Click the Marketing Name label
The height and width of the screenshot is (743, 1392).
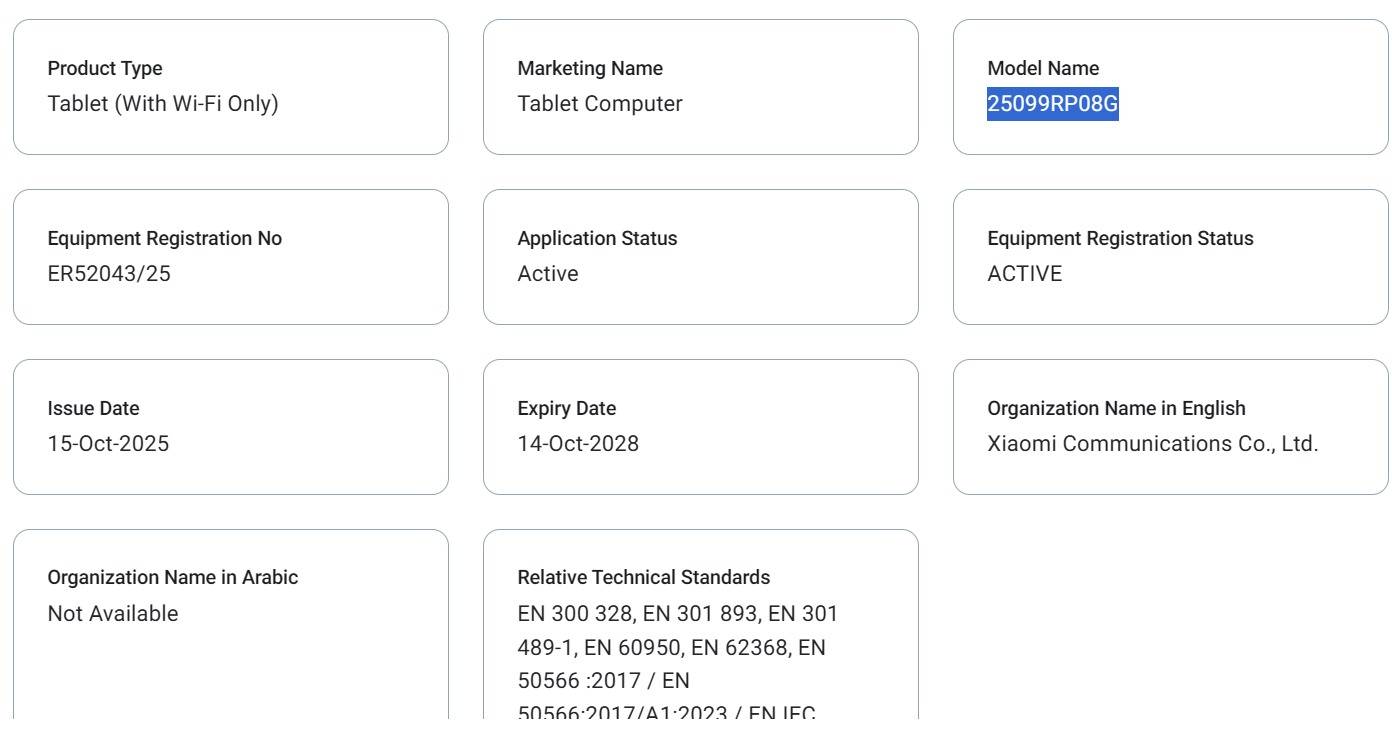[x=590, y=69]
